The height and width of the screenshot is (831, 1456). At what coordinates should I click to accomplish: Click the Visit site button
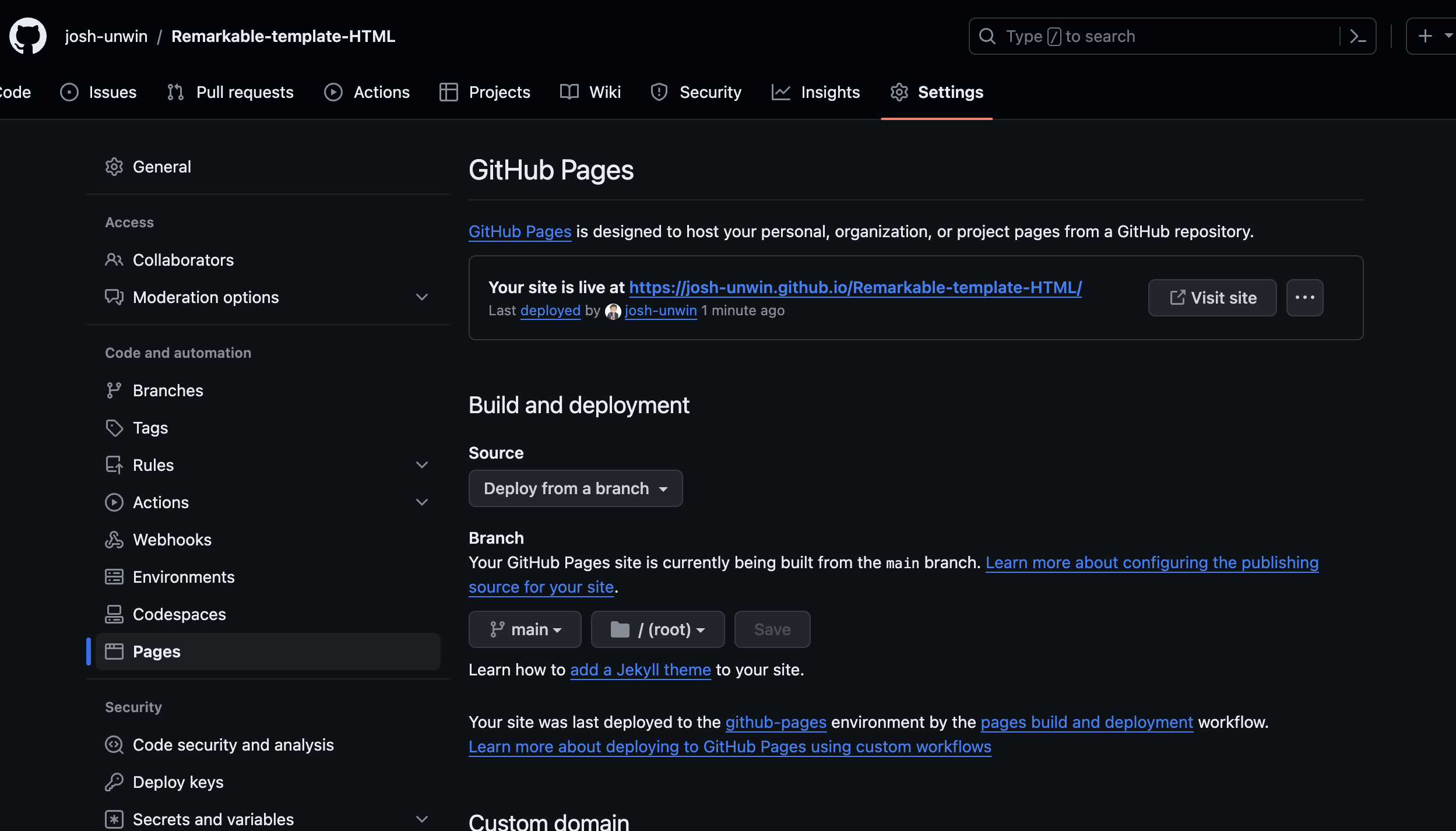[1212, 298]
